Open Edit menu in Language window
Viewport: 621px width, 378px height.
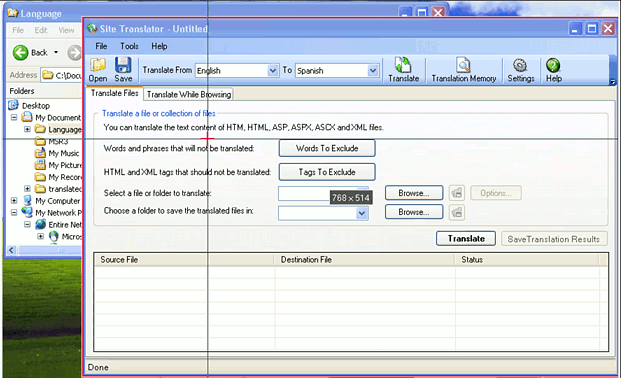[41, 30]
